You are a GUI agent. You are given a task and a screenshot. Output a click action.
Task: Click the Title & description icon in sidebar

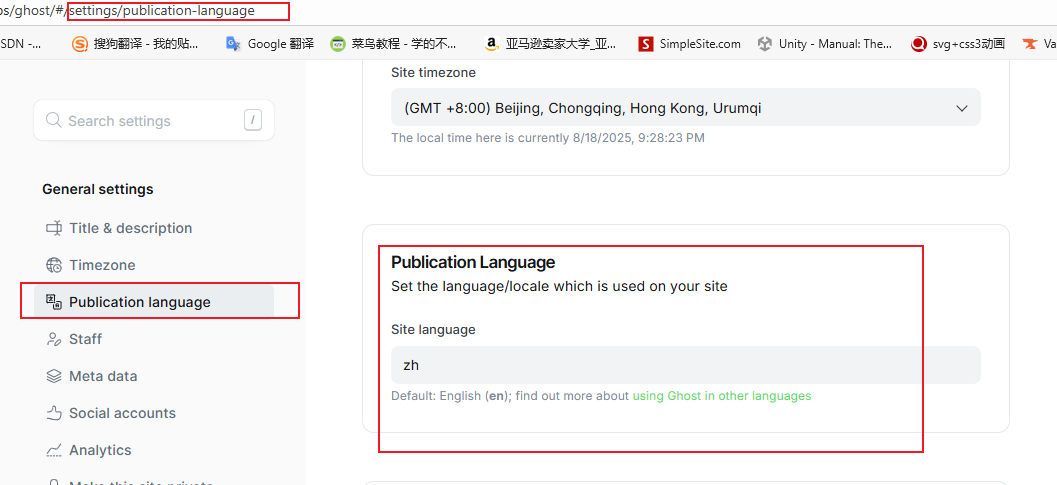click(54, 228)
